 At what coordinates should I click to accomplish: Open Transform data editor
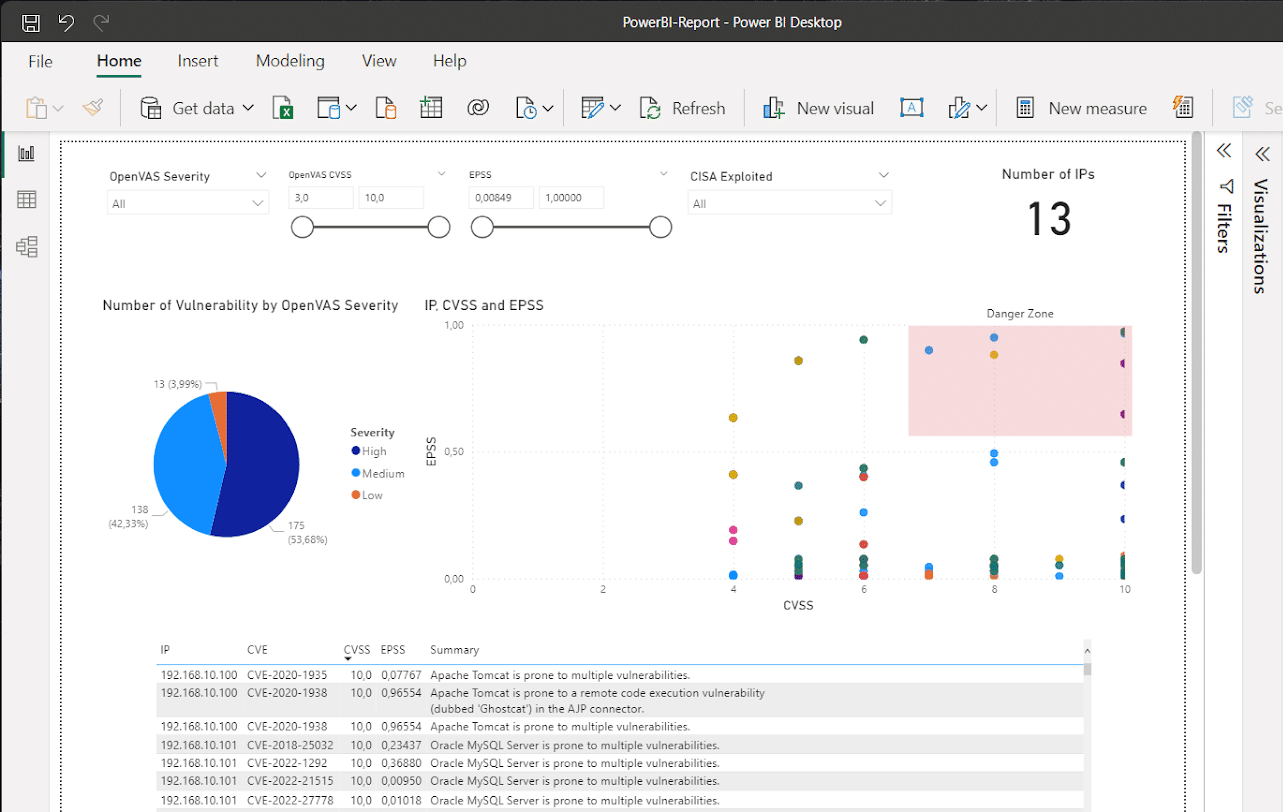click(x=593, y=107)
